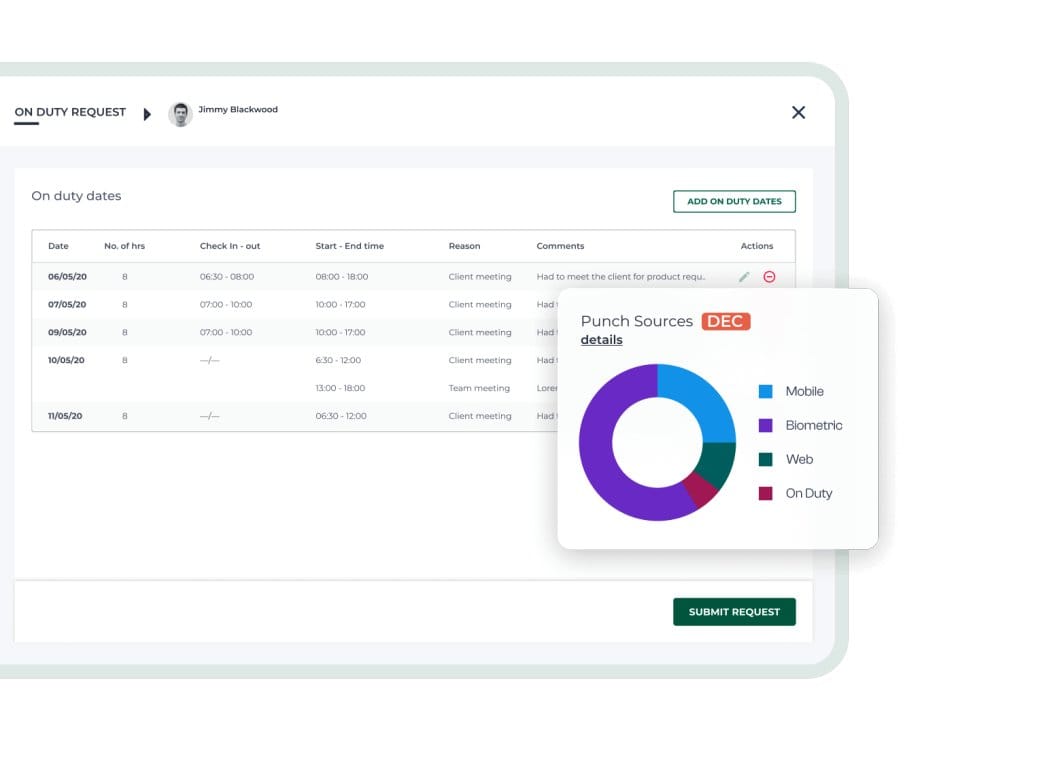Click the Add On Duty Dates button
The height and width of the screenshot is (779, 1058).
[x=734, y=202]
